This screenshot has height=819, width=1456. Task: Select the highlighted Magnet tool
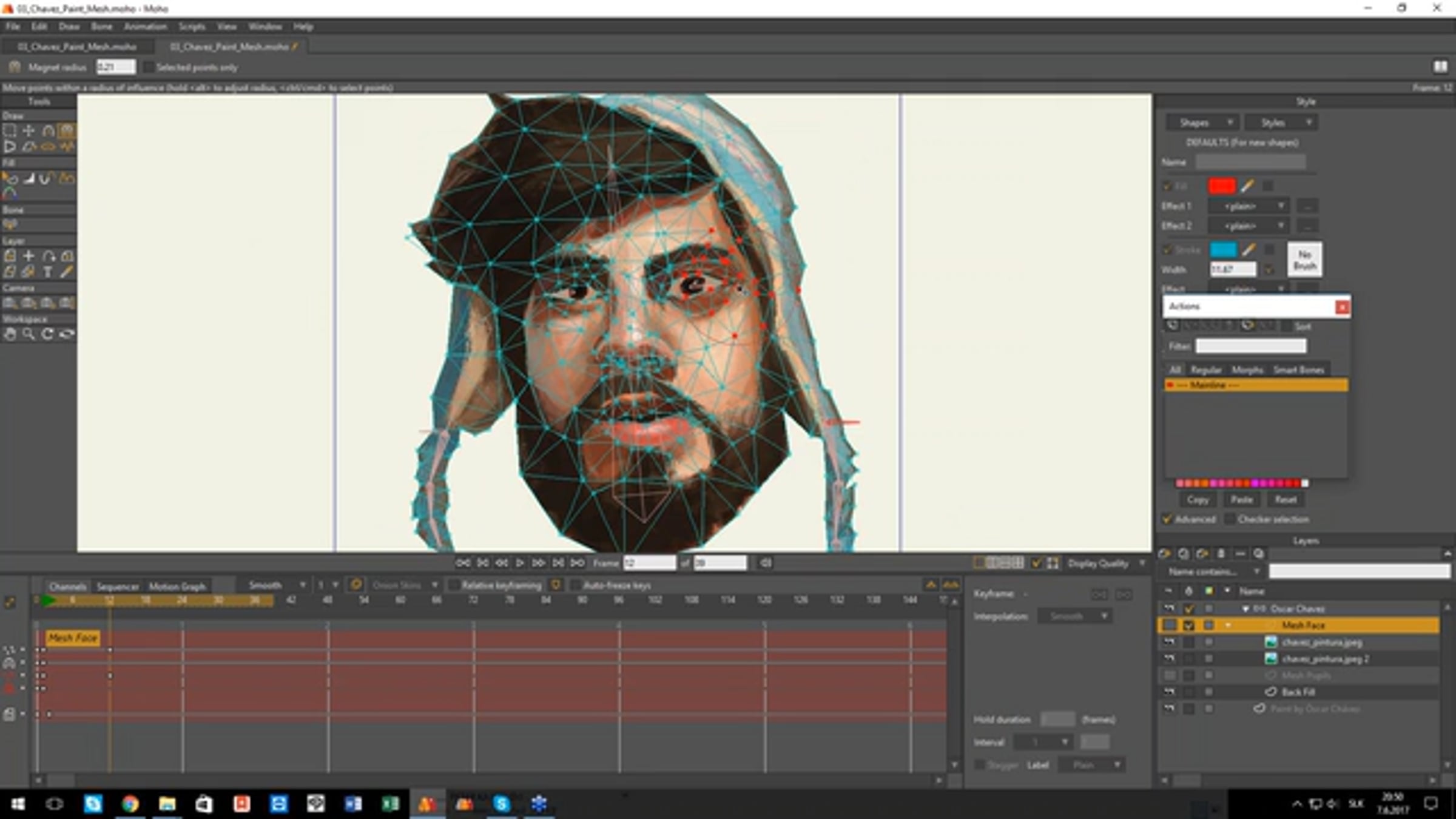[x=67, y=130]
